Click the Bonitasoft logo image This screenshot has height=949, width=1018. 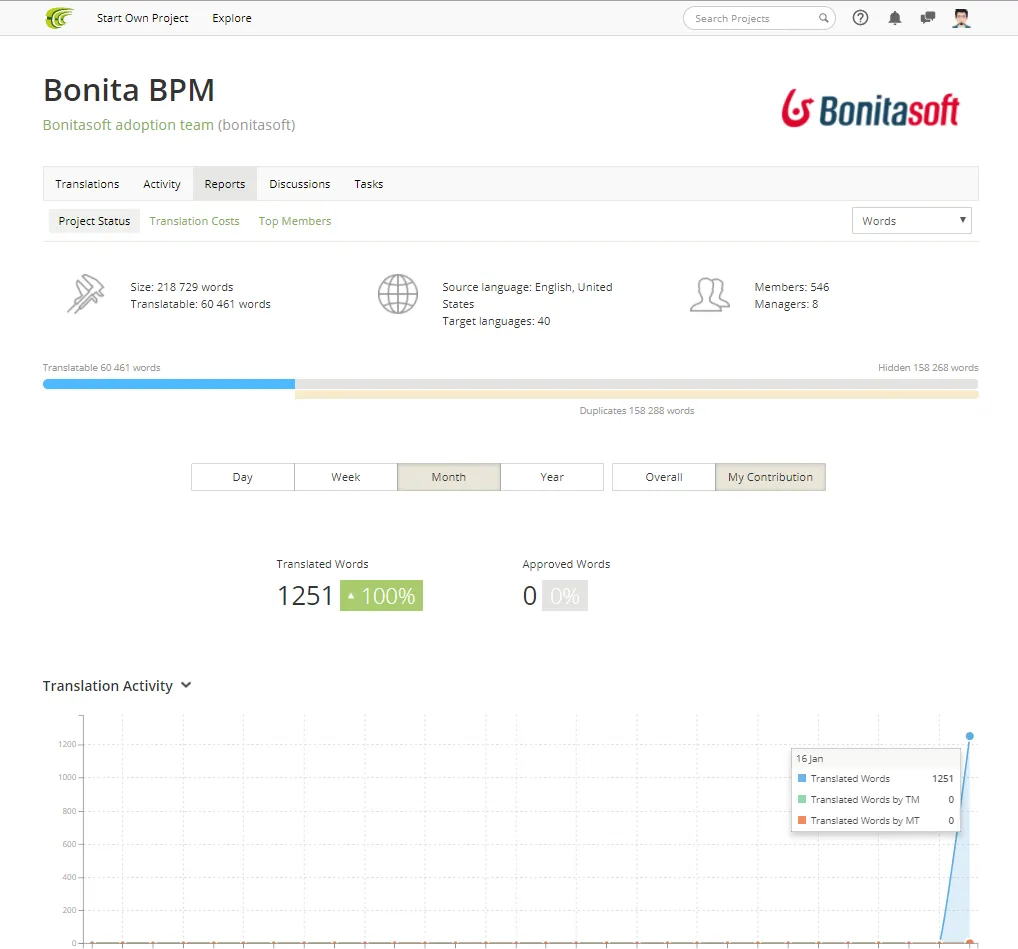click(870, 108)
